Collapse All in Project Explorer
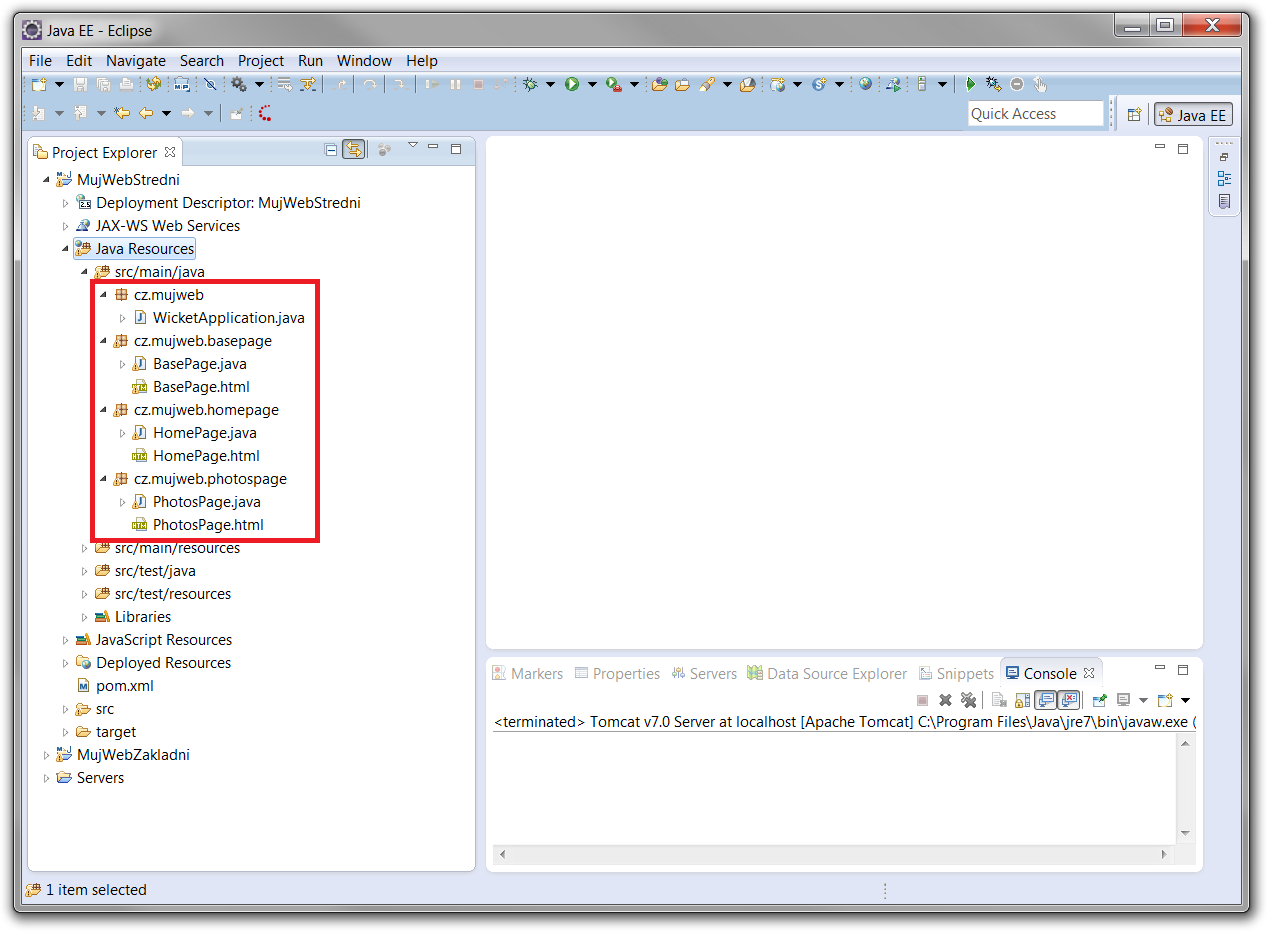 pyautogui.click(x=331, y=150)
